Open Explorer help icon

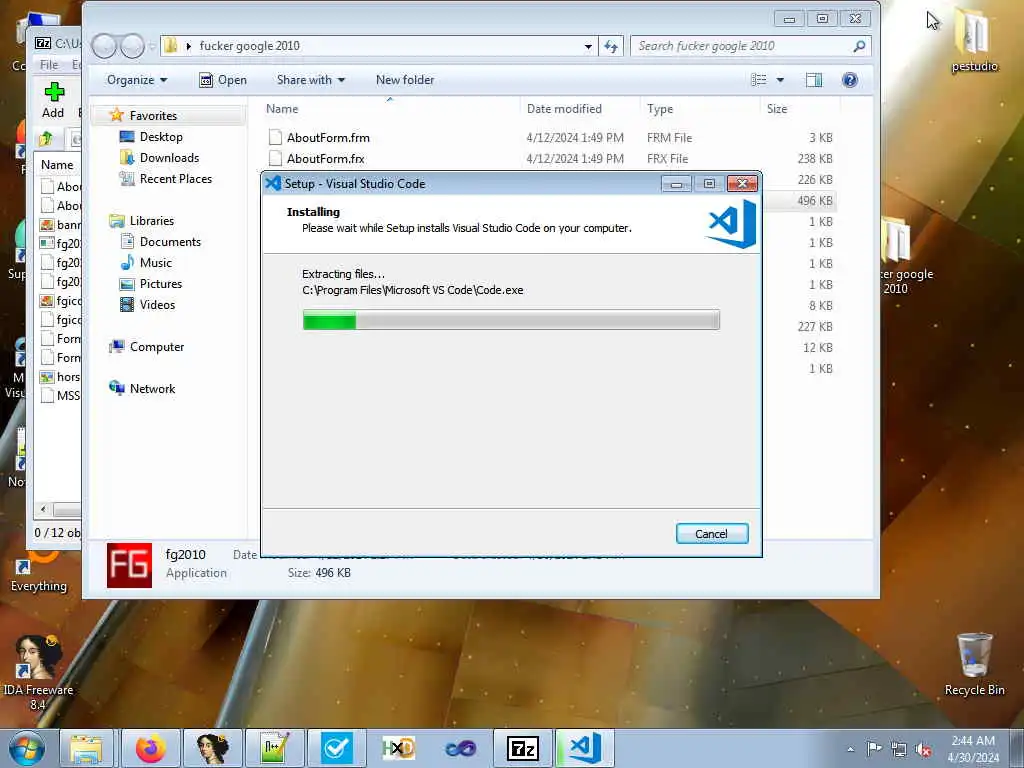[850, 80]
